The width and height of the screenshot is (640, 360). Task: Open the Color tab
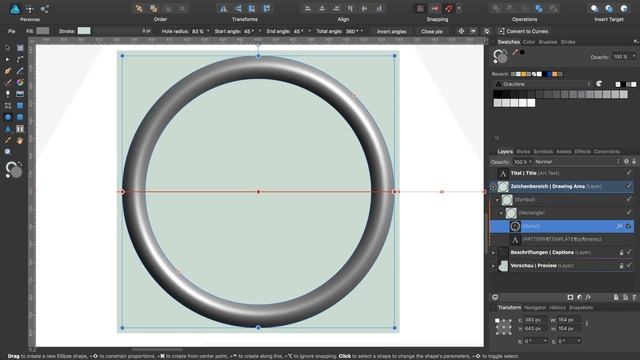tap(529, 42)
